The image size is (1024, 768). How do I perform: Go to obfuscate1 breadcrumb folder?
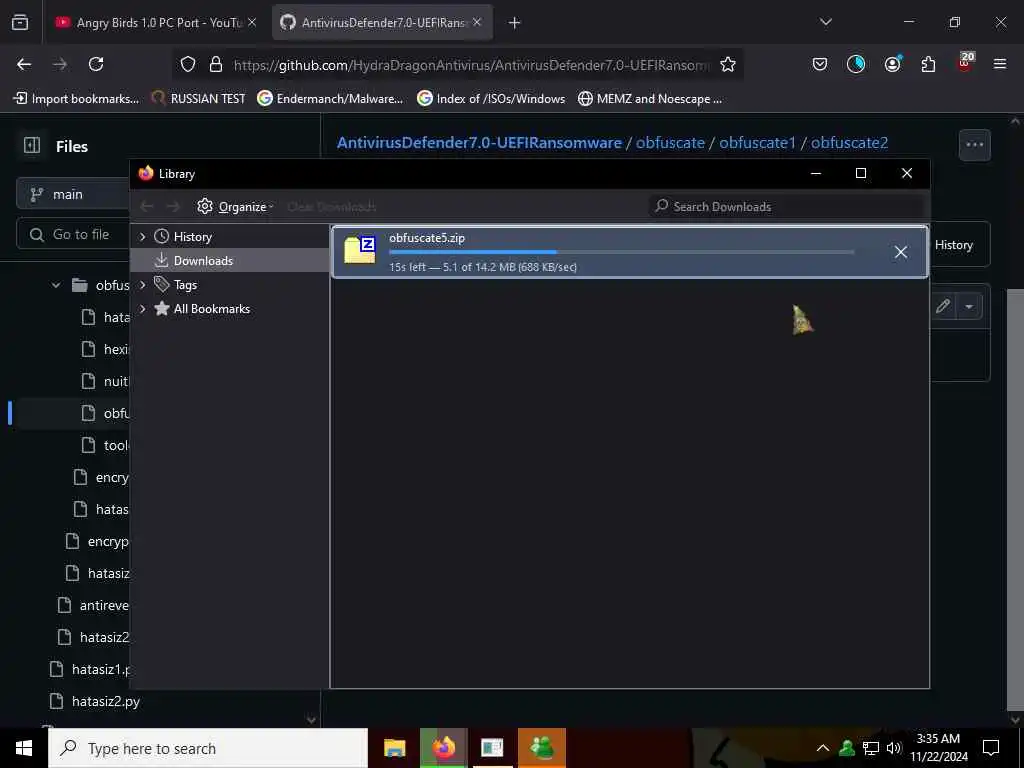point(758,143)
